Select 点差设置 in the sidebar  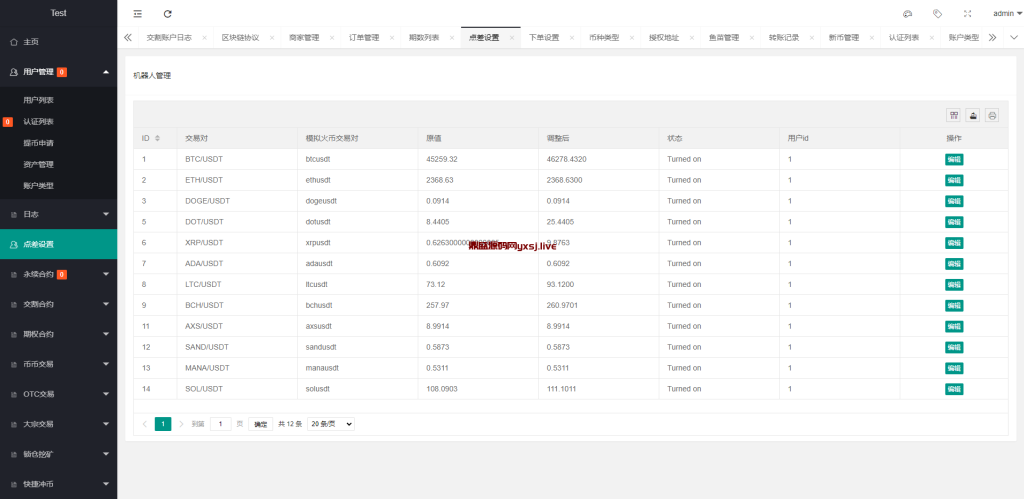pyautogui.click(x=59, y=244)
